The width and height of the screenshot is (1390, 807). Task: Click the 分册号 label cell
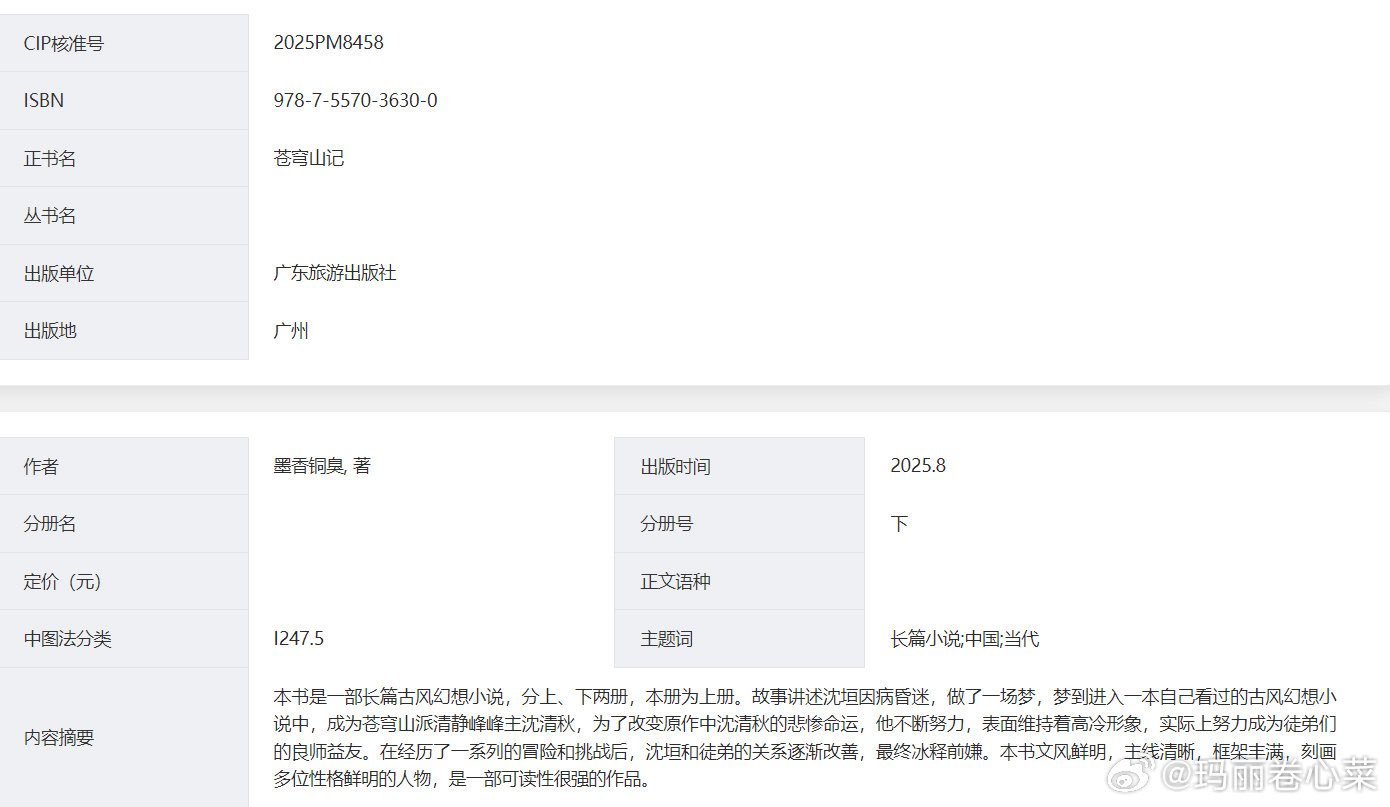739,524
